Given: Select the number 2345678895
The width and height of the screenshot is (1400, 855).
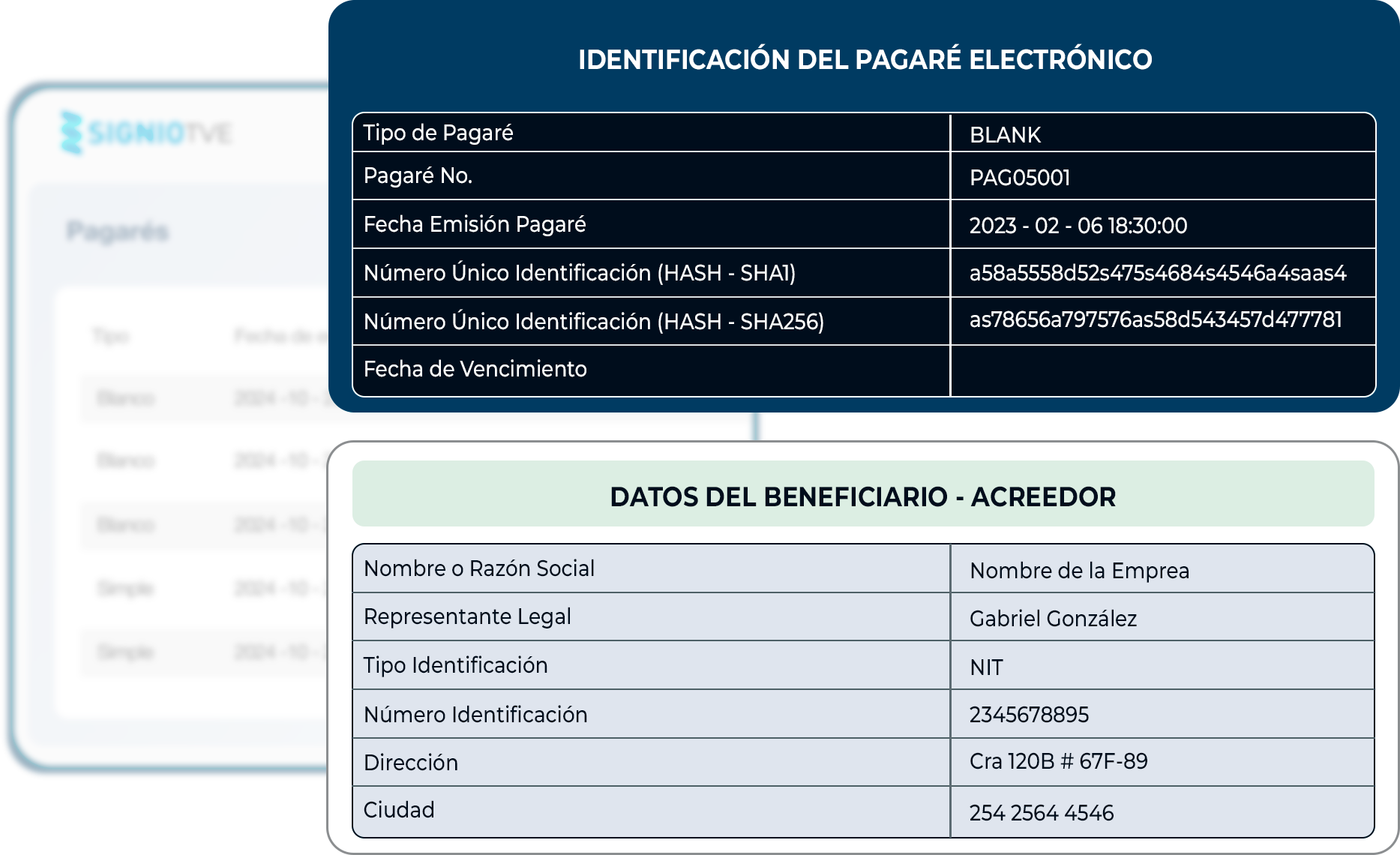Looking at the screenshot, I should [1029, 715].
